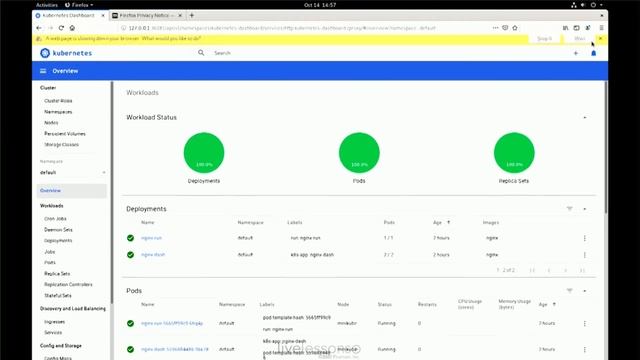
Task: Click Wait in the yellow notification bar
Action: pyautogui.click(x=580, y=39)
